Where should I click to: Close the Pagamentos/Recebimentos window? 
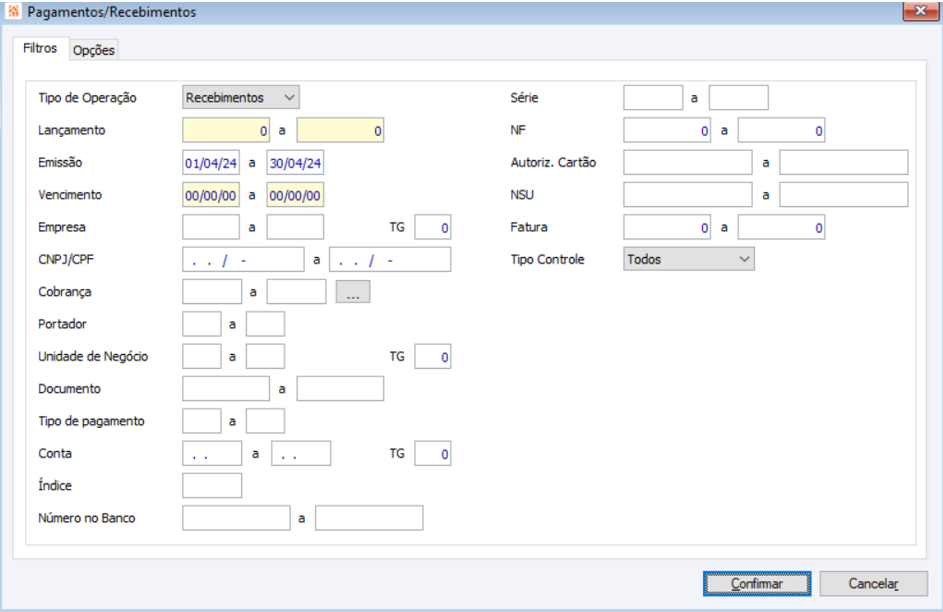pyautogui.click(x=920, y=11)
